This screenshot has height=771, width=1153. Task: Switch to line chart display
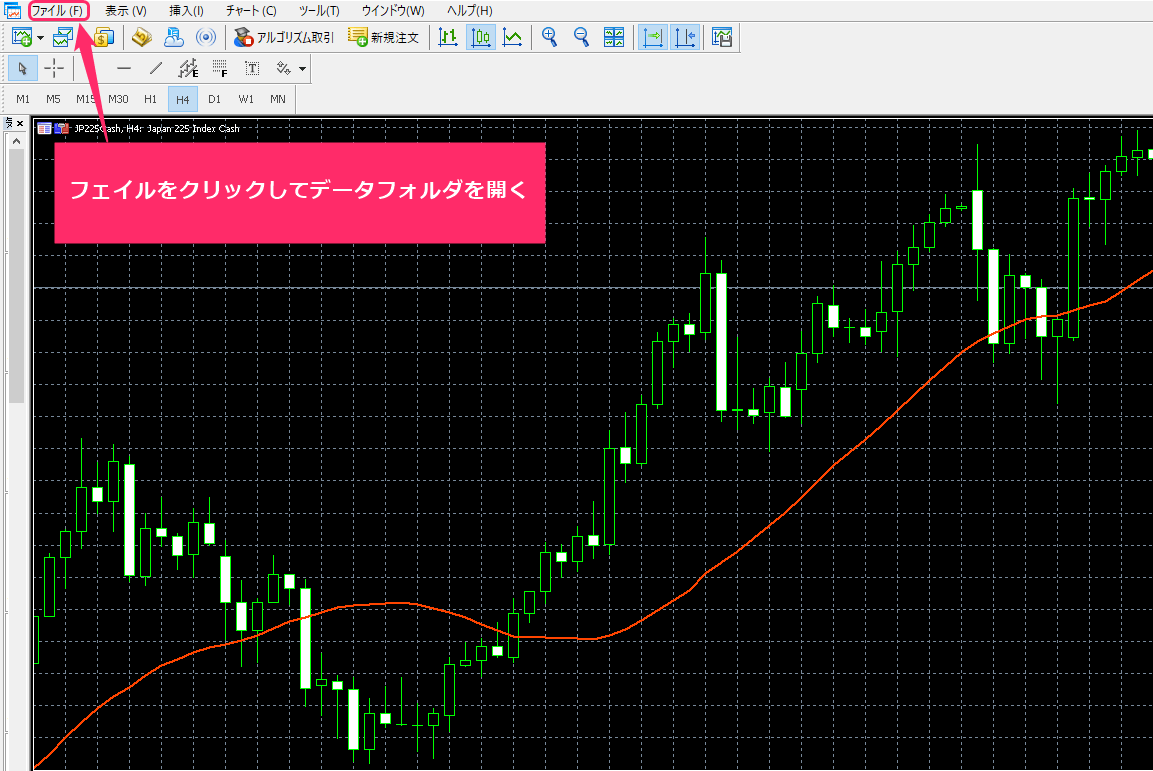coord(512,38)
